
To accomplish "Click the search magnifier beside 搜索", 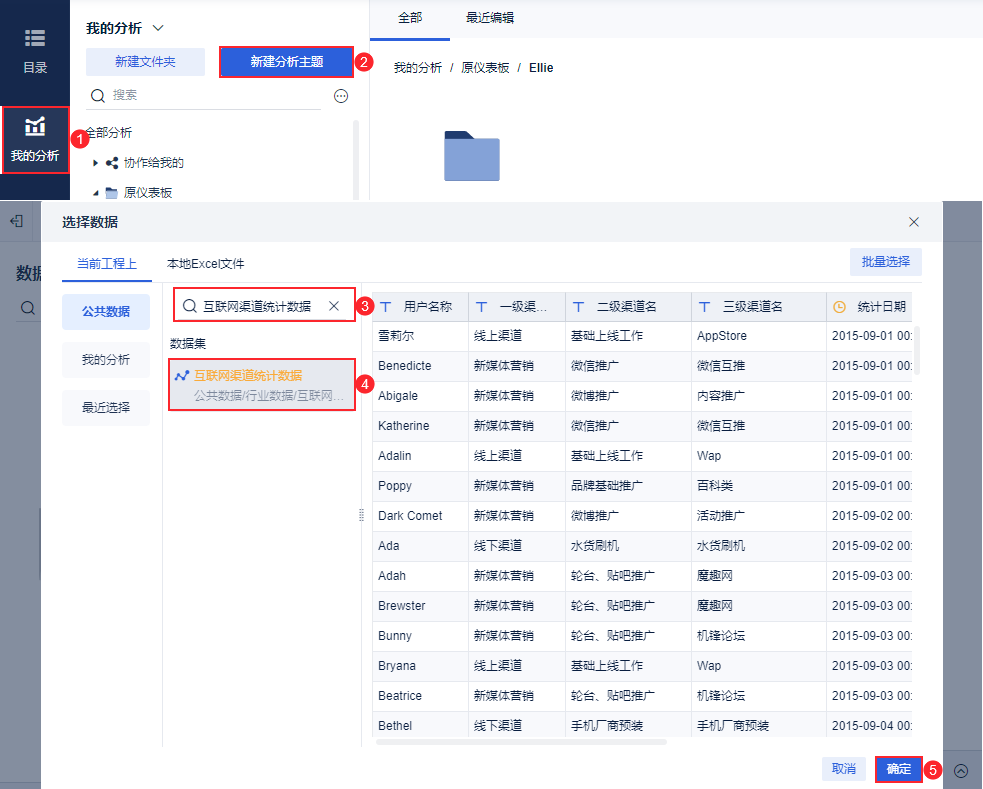I will tap(97, 95).
